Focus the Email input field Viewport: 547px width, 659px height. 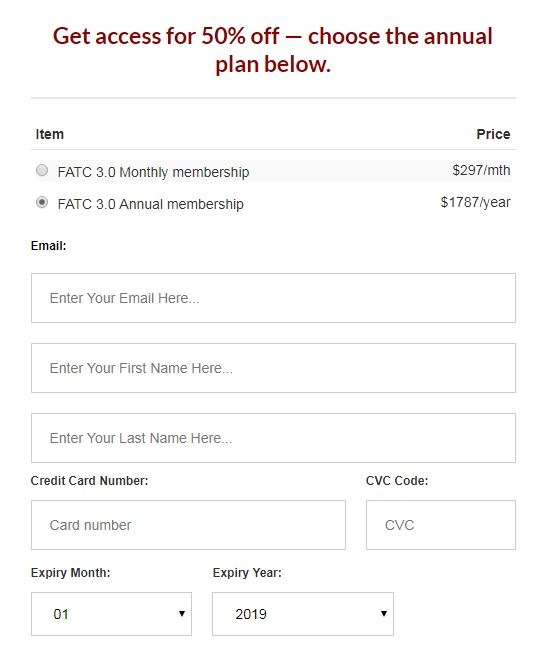[x=273, y=298]
